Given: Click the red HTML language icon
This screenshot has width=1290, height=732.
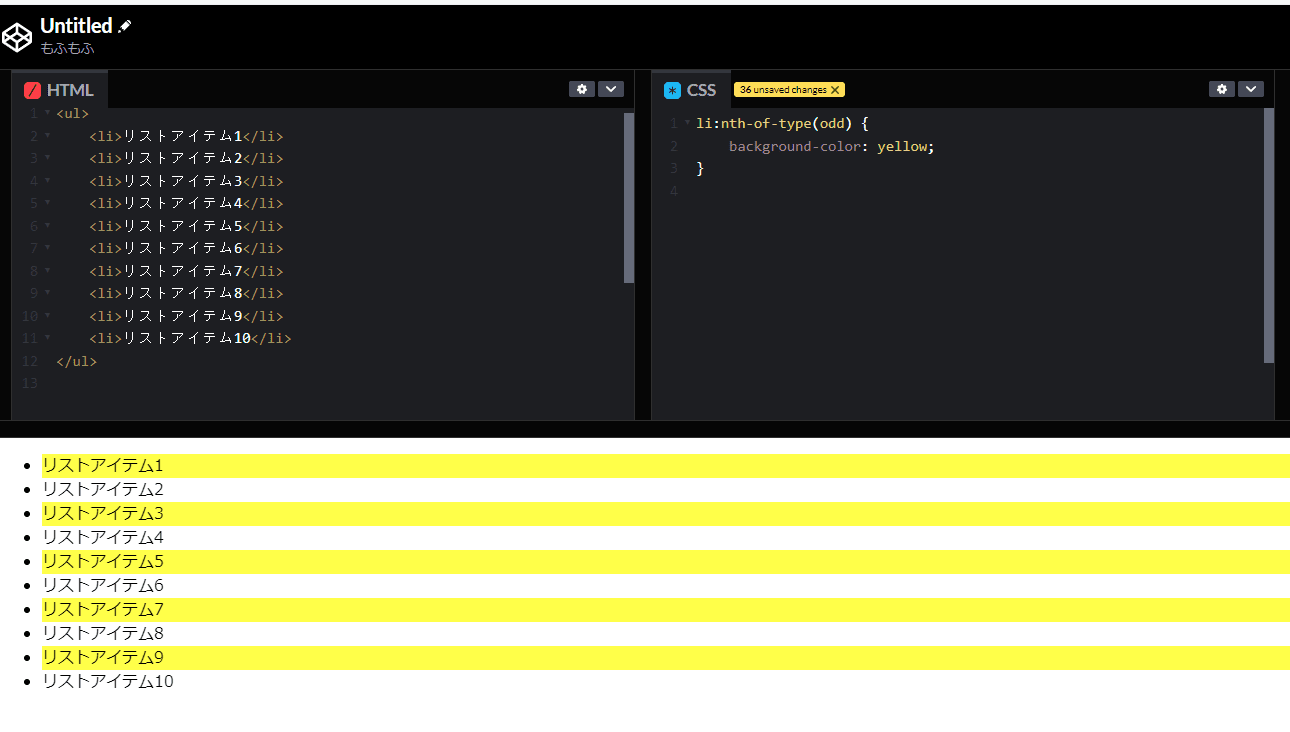Looking at the screenshot, I should [x=31, y=89].
